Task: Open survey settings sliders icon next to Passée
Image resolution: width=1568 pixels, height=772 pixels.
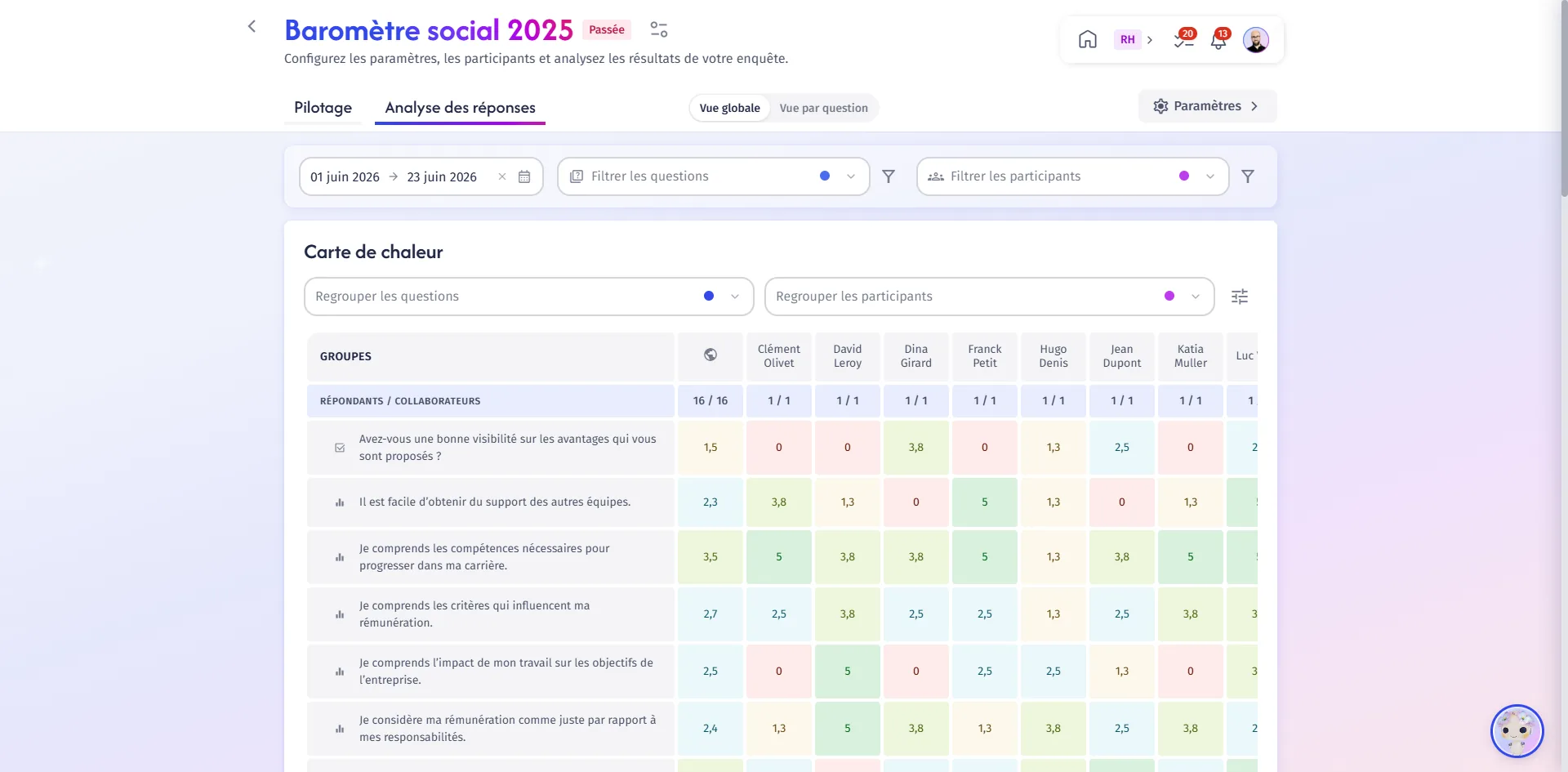Action: pos(659,30)
